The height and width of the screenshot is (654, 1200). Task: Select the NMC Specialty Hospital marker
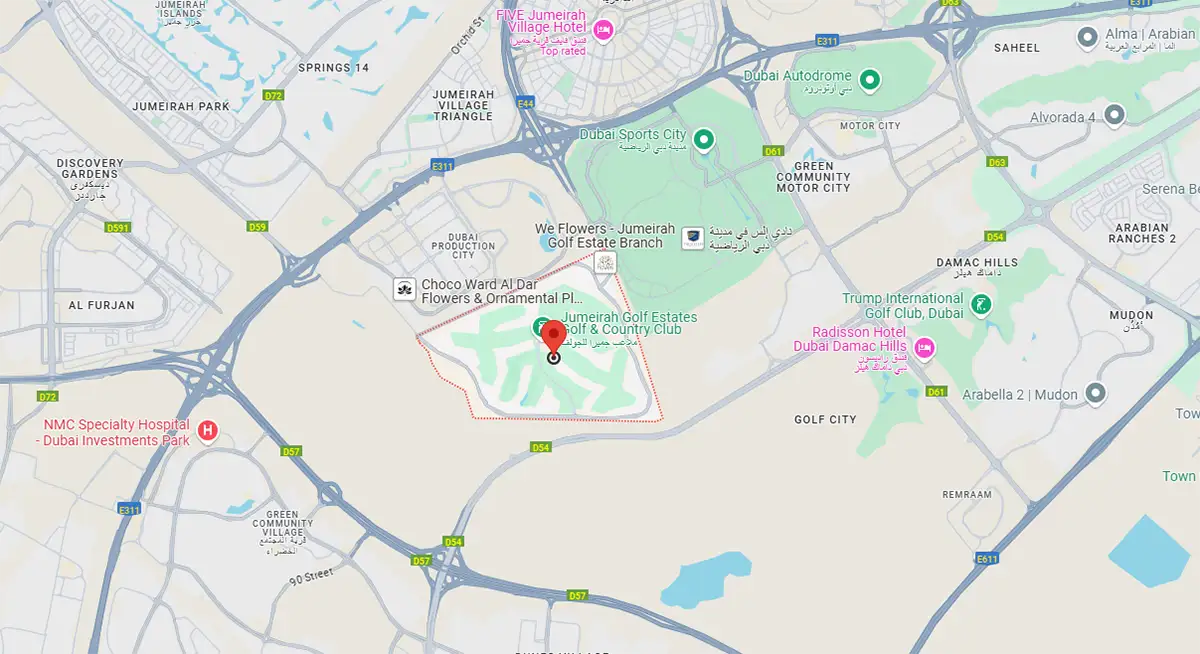tap(208, 431)
